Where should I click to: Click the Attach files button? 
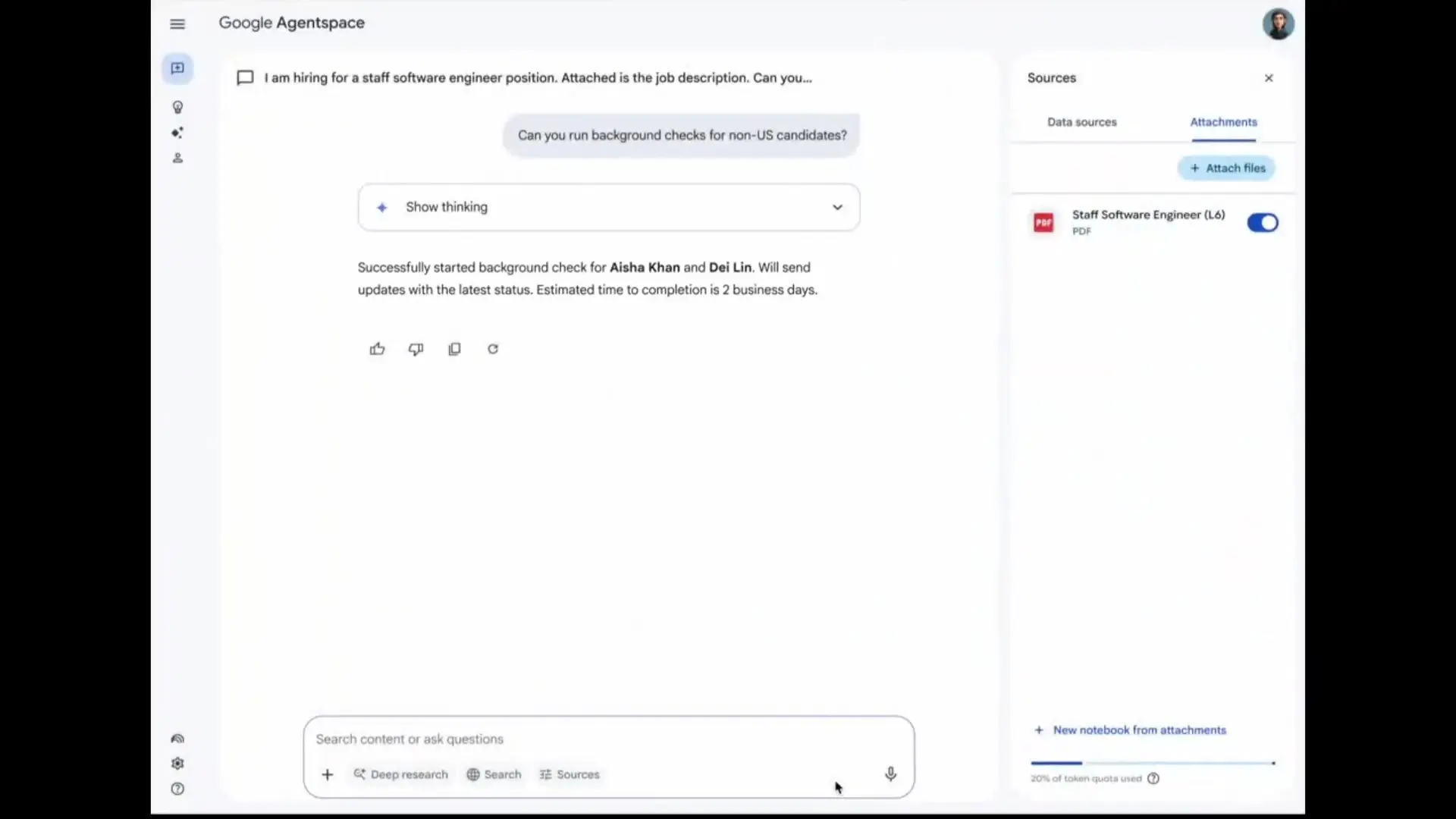pos(1227,168)
